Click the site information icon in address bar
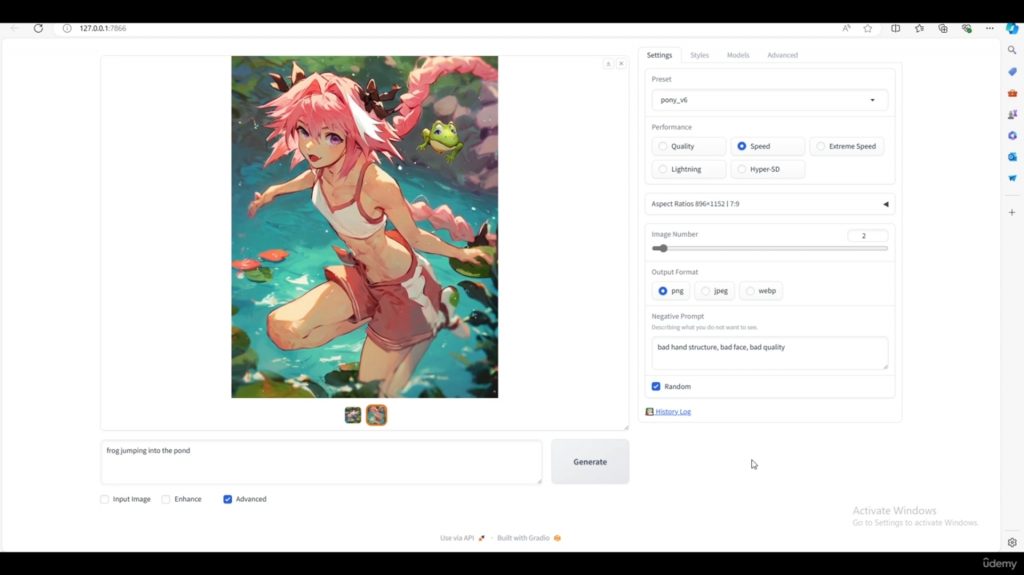Image resolution: width=1024 pixels, height=575 pixels. 67,28
